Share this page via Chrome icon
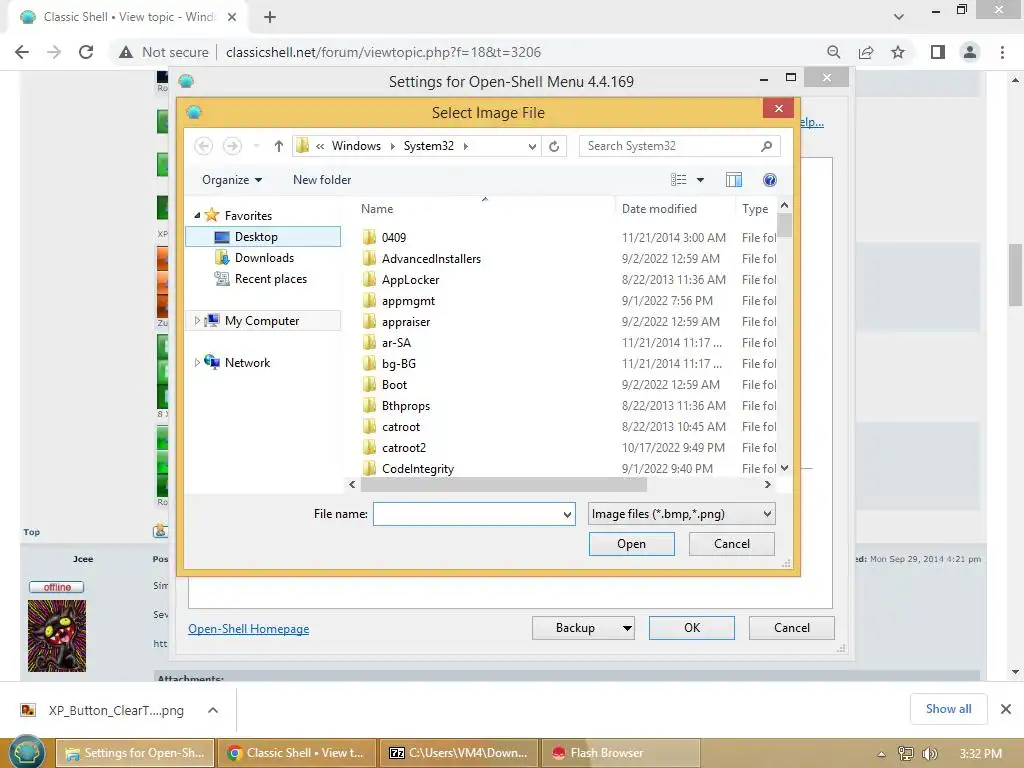The image size is (1024, 768). tap(866, 52)
